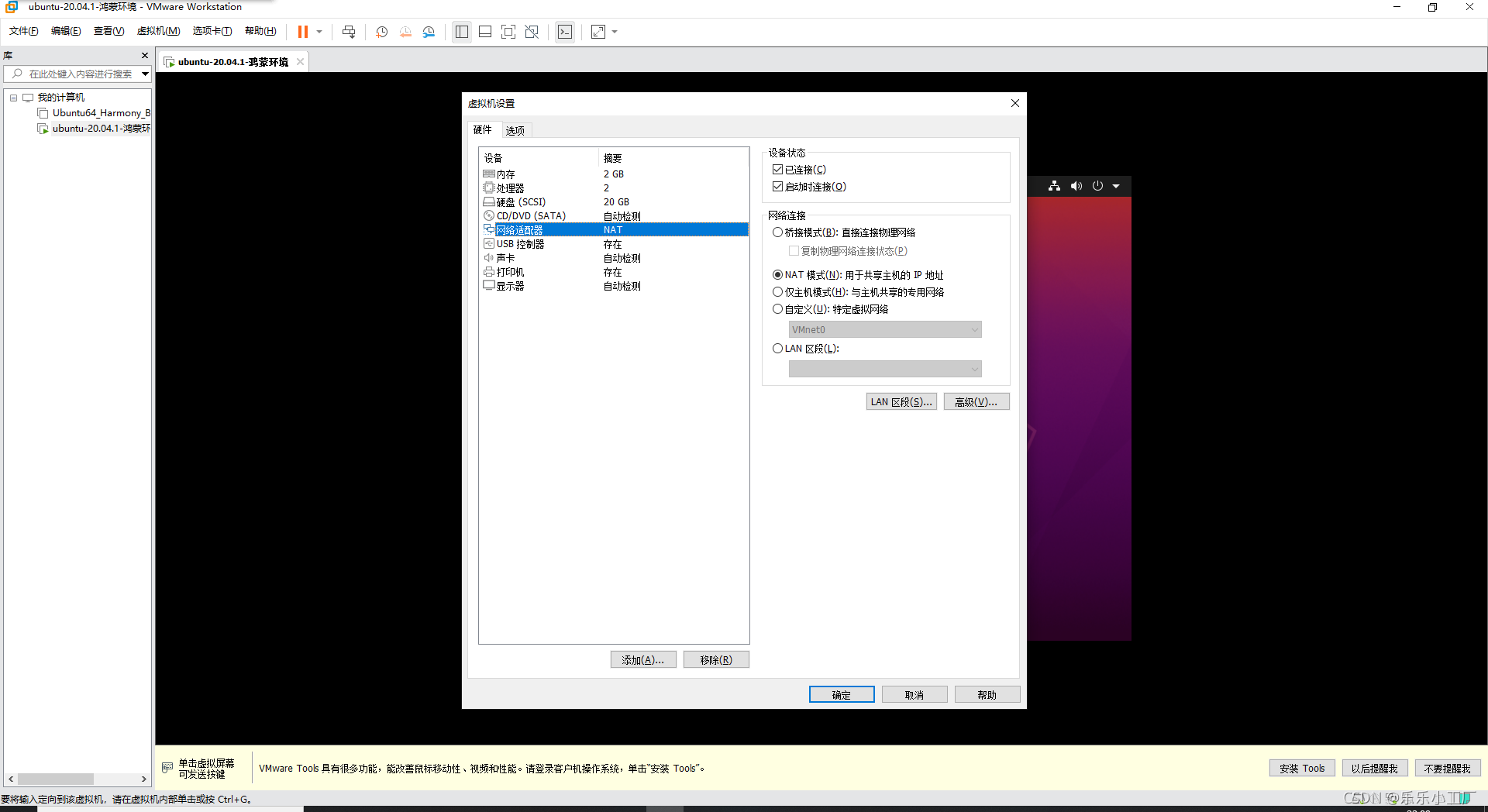Uncheck the 启动时连接(O) checkbox
The image size is (1488, 812).
pos(777,187)
